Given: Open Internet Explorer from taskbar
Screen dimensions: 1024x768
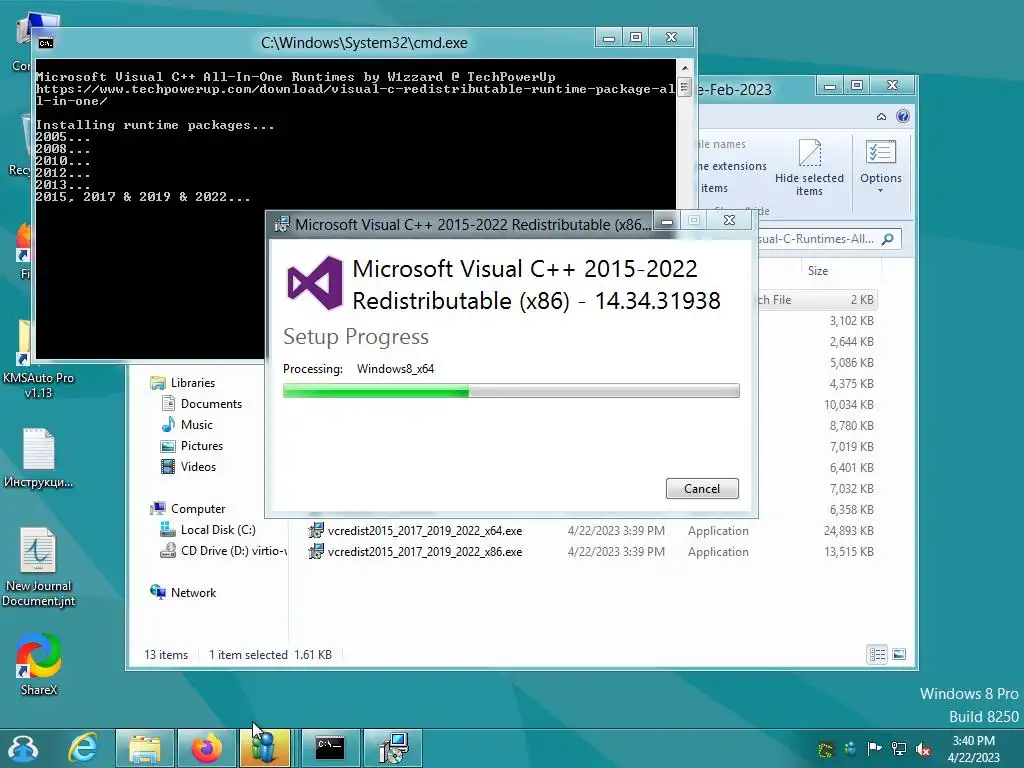Looking at the screenshot, I should [x=84, y=748].
